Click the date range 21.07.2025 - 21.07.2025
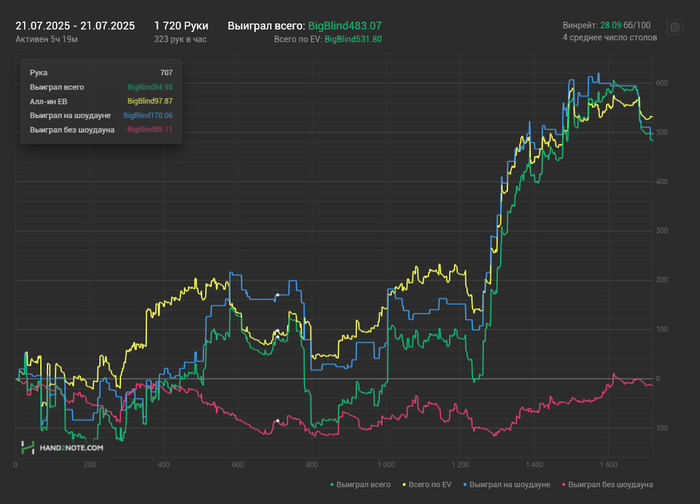This screenshot has width=700, height=504. (75, 26)
